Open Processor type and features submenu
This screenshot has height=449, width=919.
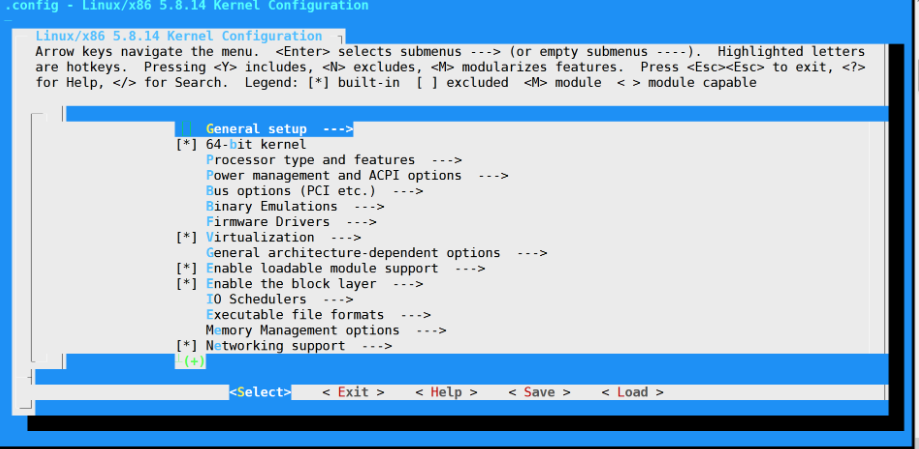(x=334, y=160)
